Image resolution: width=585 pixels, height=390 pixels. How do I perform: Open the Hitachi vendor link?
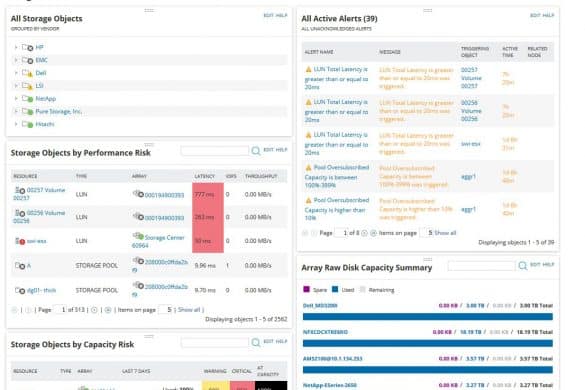point(45,124)
